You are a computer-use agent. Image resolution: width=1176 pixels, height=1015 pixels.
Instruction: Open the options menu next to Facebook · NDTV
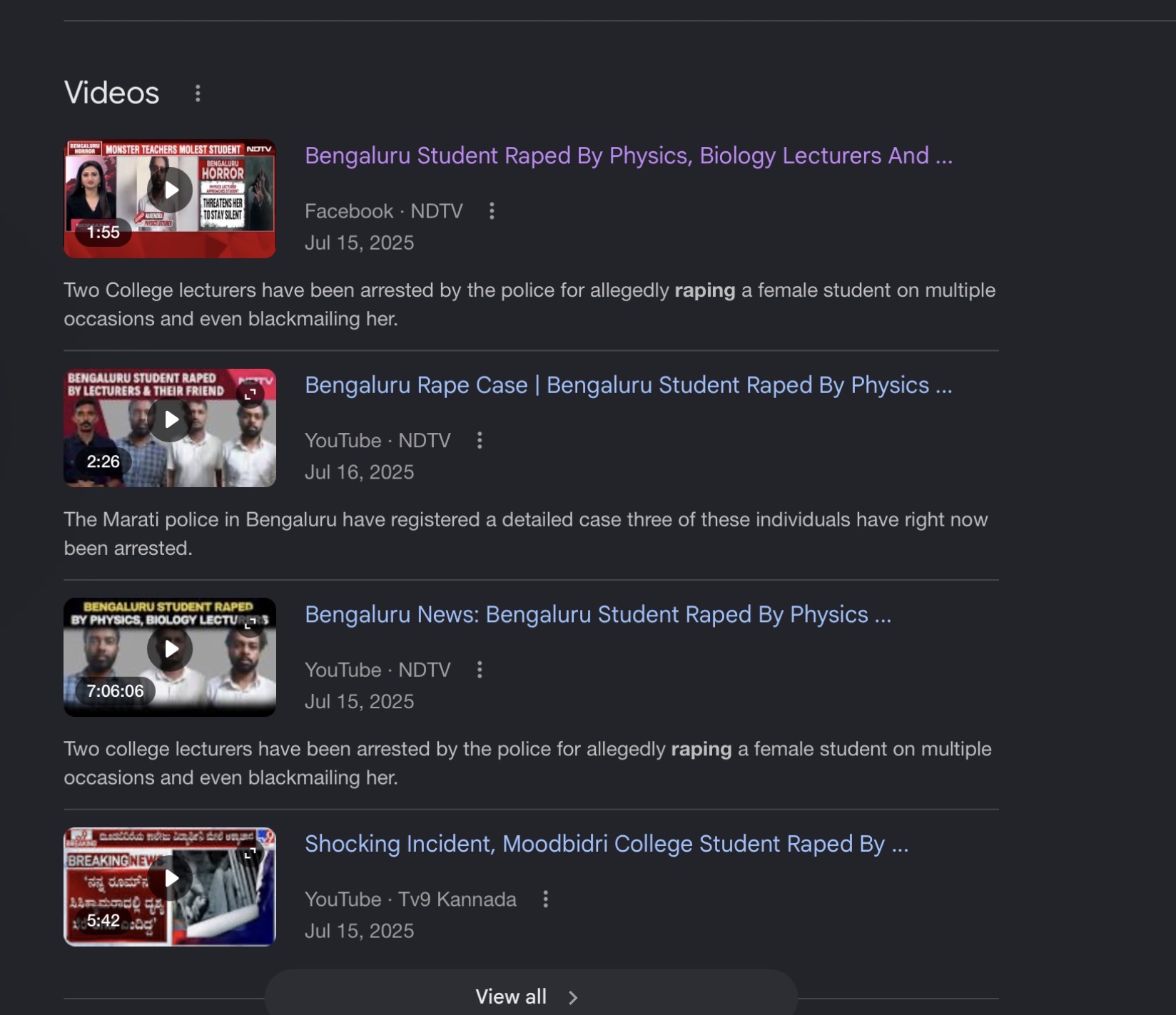(492, 211)
